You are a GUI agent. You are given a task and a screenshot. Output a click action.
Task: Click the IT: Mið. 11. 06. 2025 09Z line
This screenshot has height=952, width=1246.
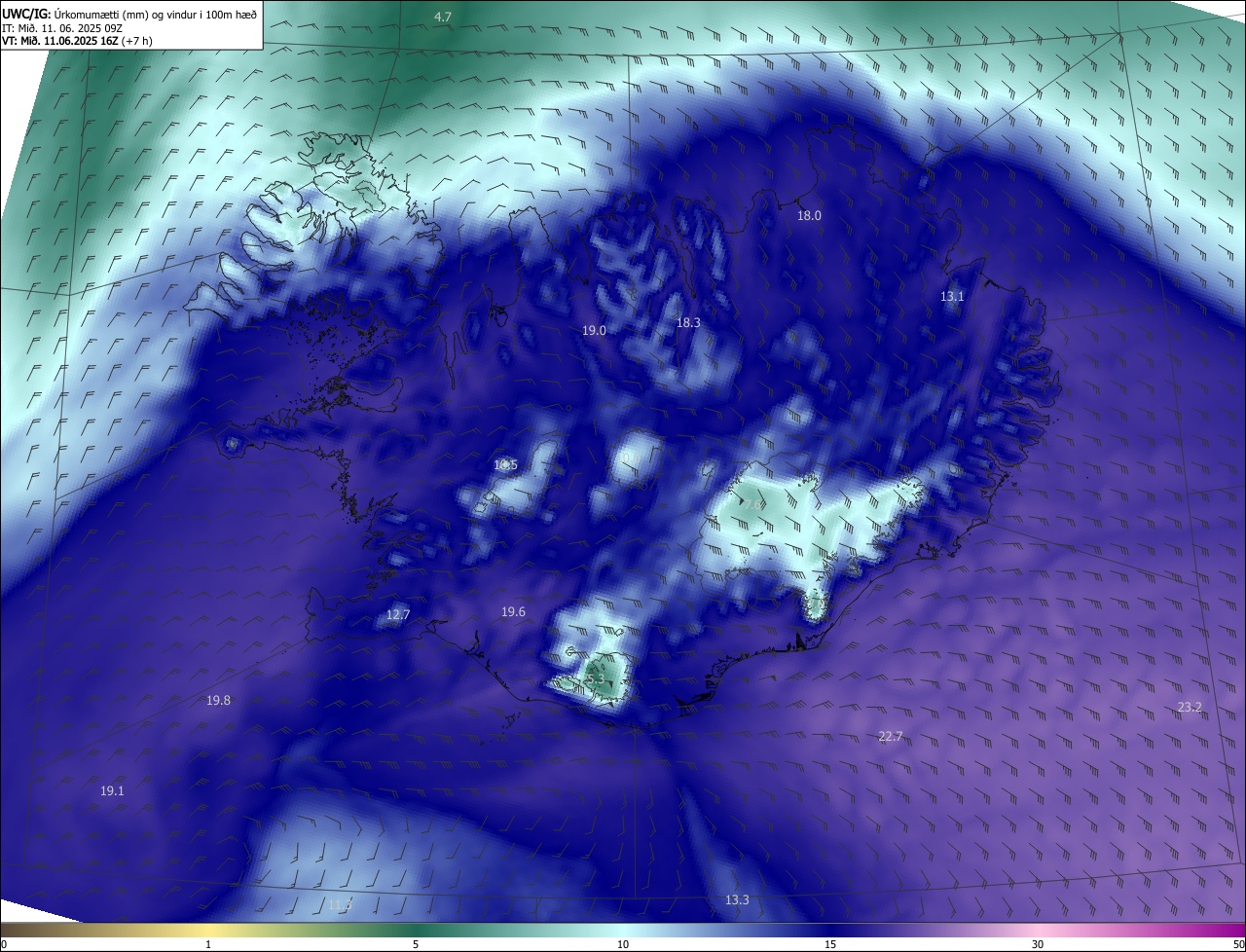(x=62, y=28)
